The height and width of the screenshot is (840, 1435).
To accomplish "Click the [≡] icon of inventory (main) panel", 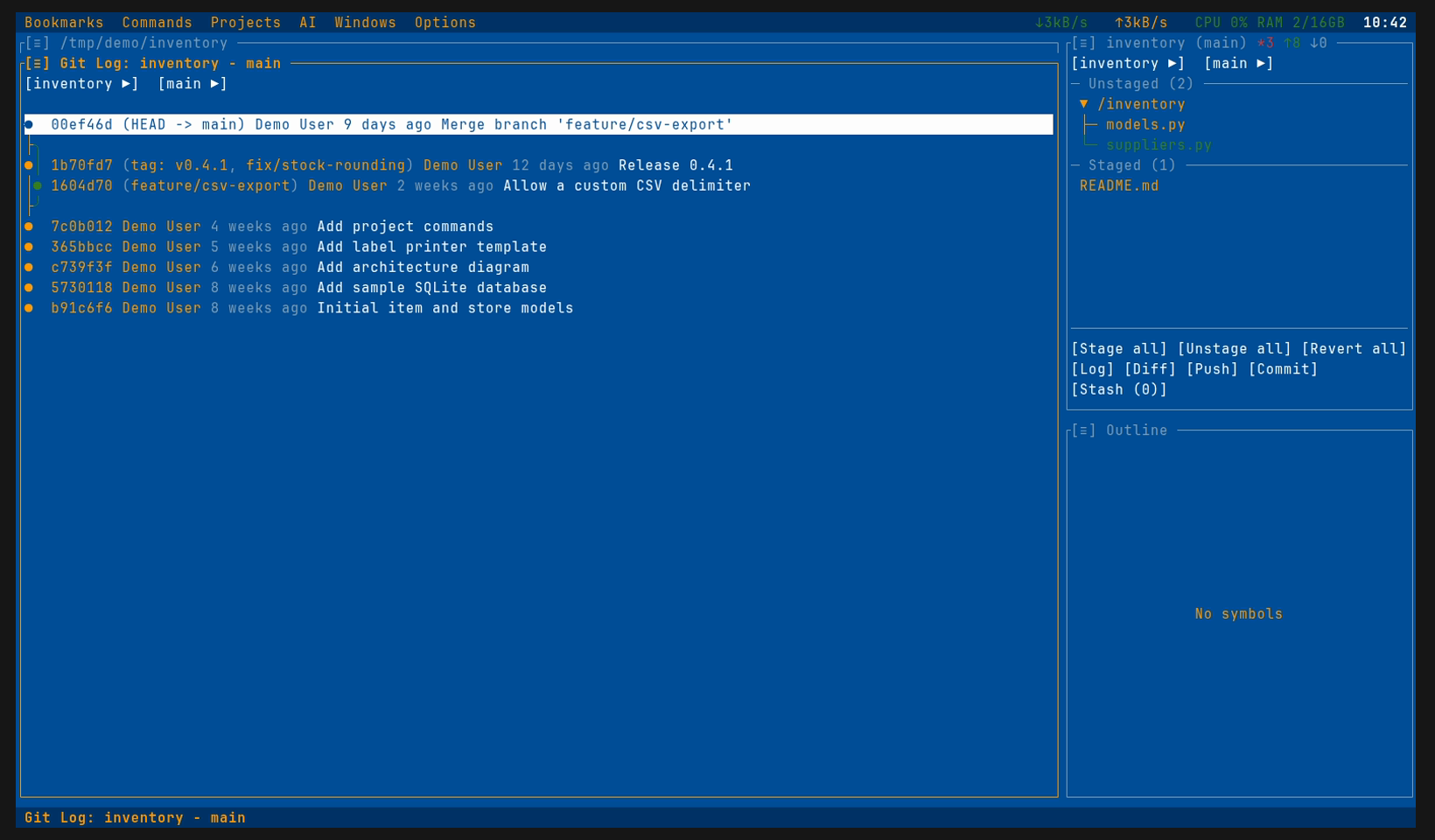I will tap(1084, 43).
